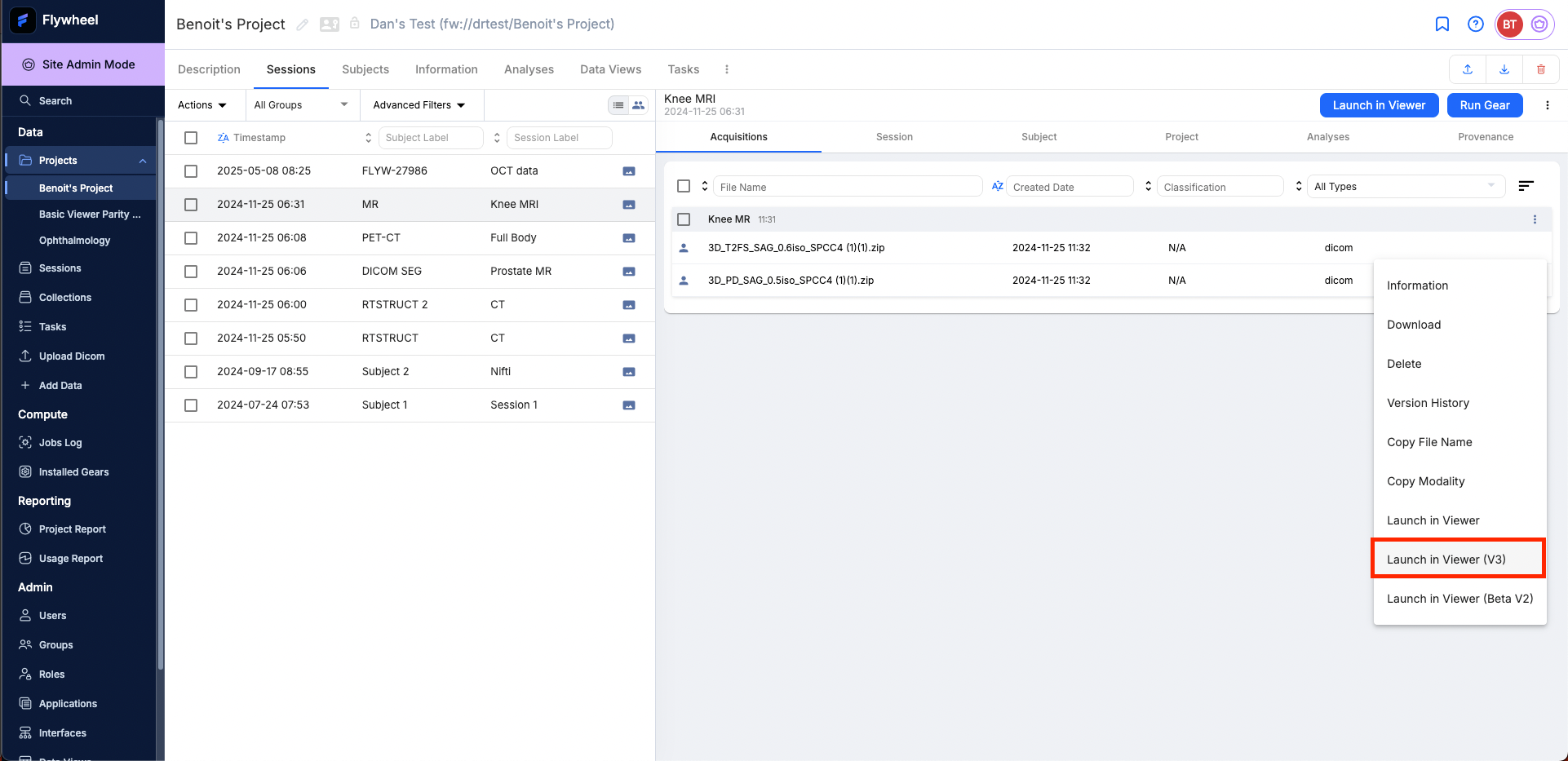Toggle the select-all acquisitions checkbox

click(x=684, y=187)
